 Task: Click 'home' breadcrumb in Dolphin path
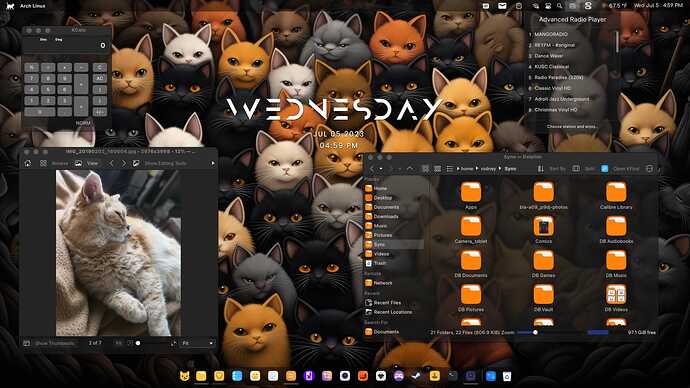pos(467,169)
